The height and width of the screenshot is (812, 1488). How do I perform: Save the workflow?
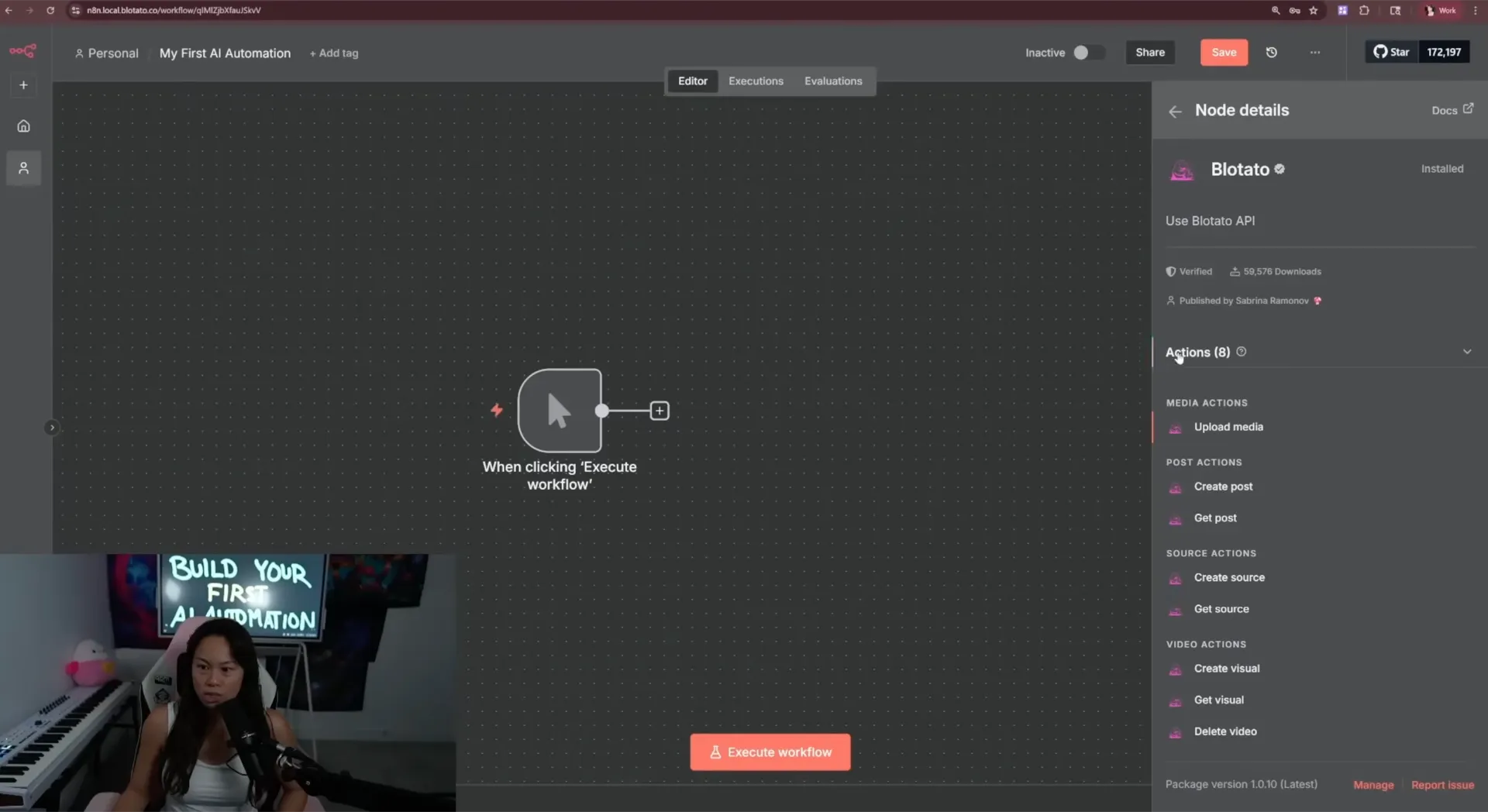point(1224,52)
